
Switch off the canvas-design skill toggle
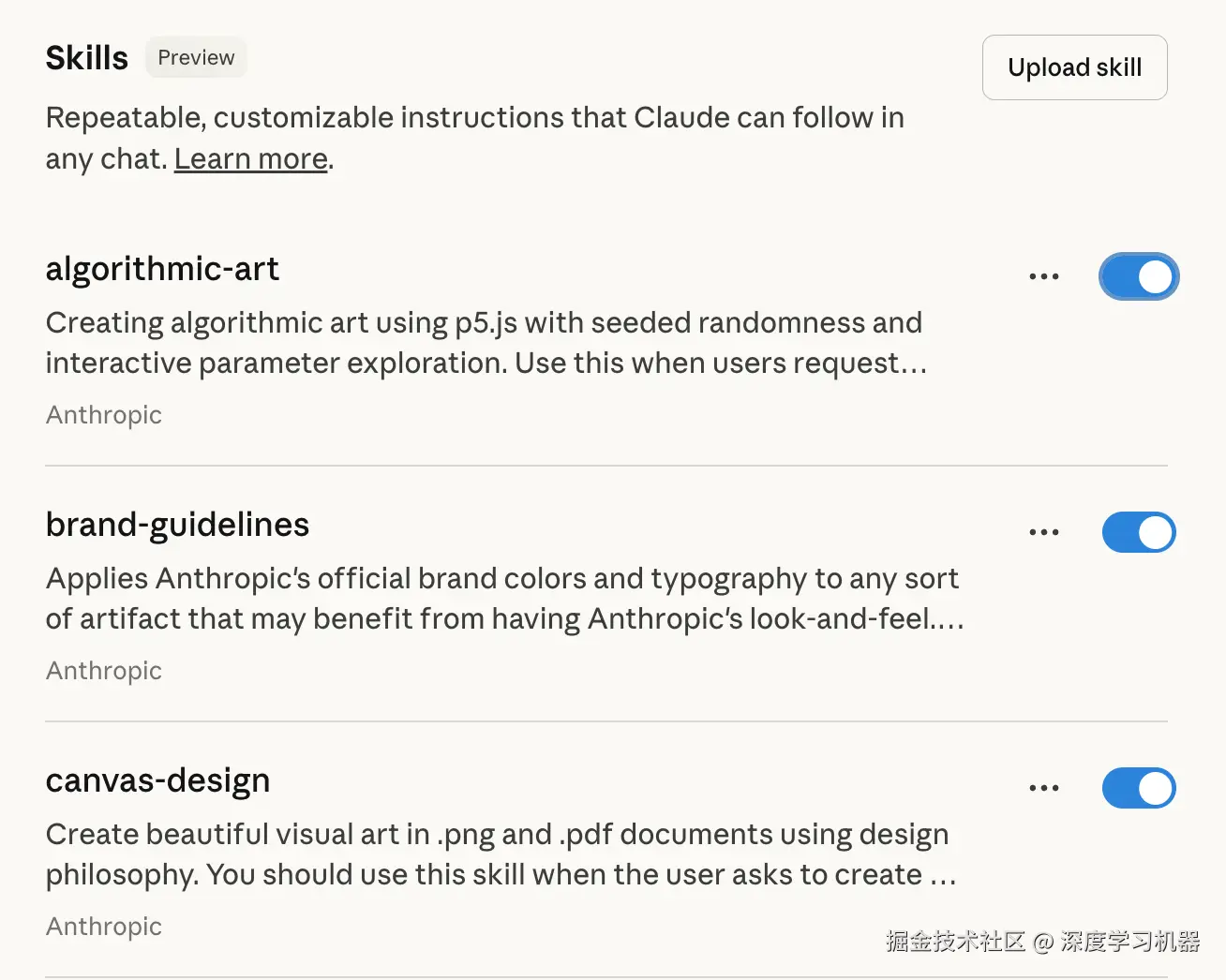click(x=1138, y=788)
